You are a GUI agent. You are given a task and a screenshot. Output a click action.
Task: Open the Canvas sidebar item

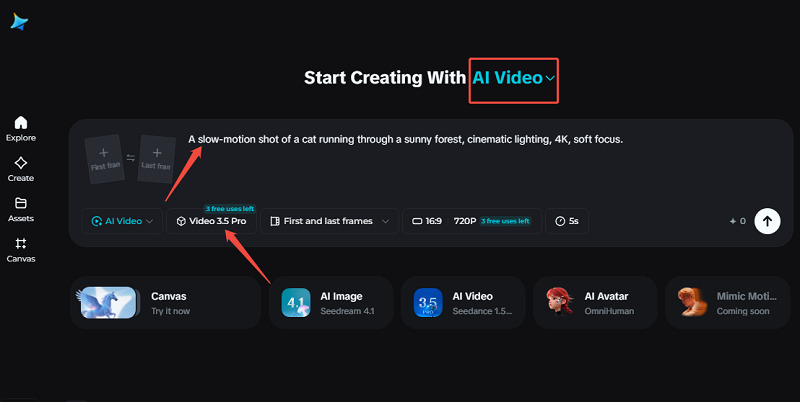(21, 250)
